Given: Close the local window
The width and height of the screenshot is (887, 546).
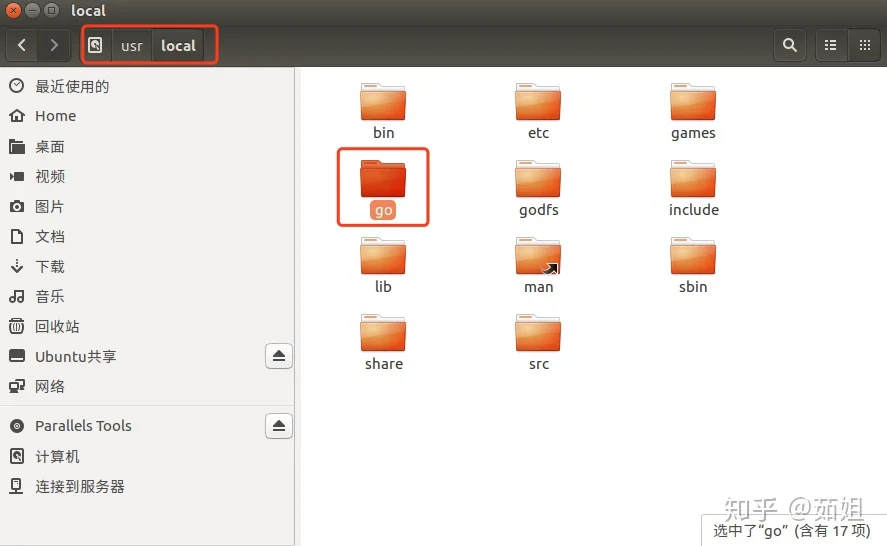Looking at the screenshot, I should [x=12, y=10].
